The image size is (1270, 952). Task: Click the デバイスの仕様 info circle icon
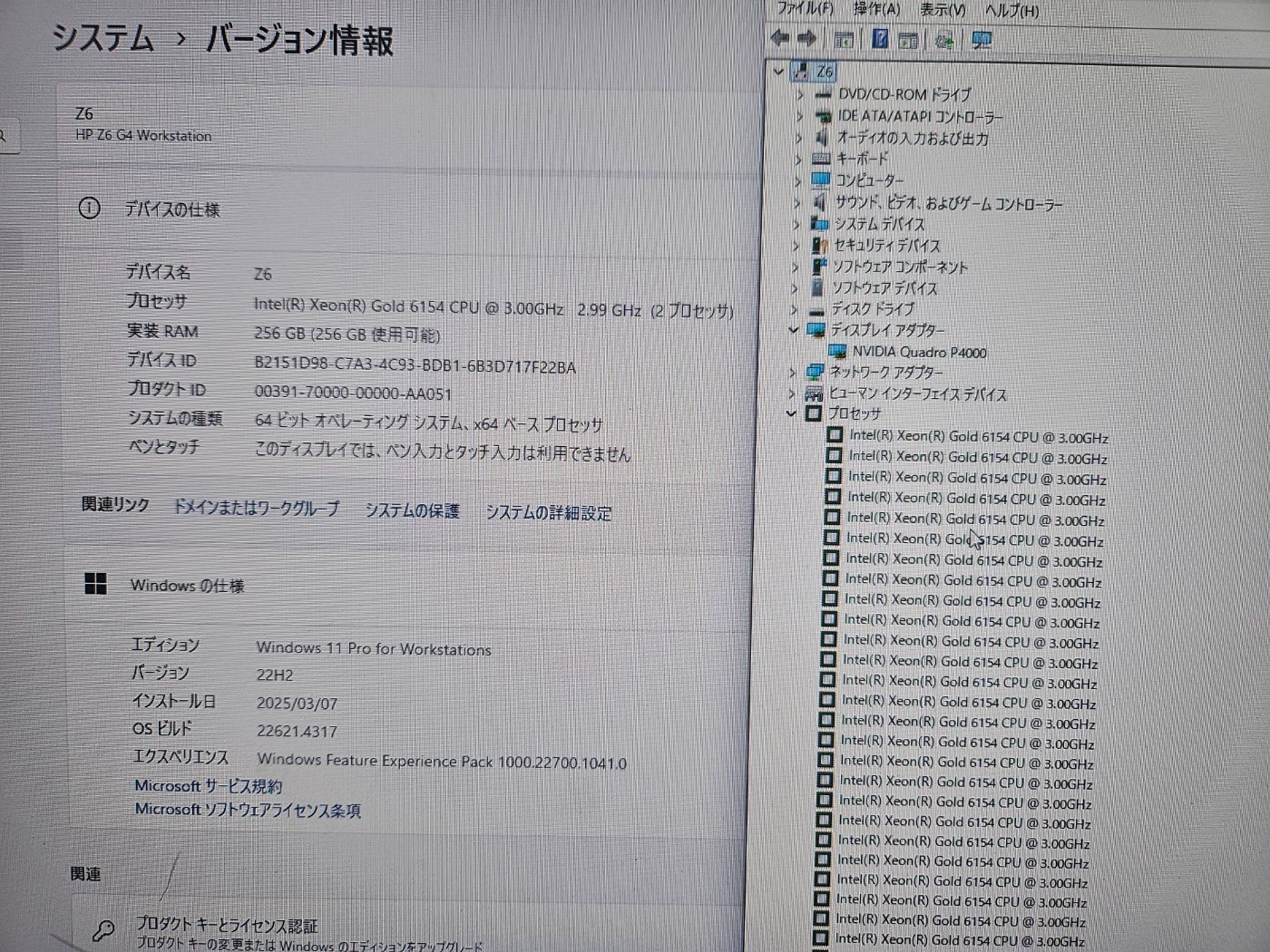point(89,209)
